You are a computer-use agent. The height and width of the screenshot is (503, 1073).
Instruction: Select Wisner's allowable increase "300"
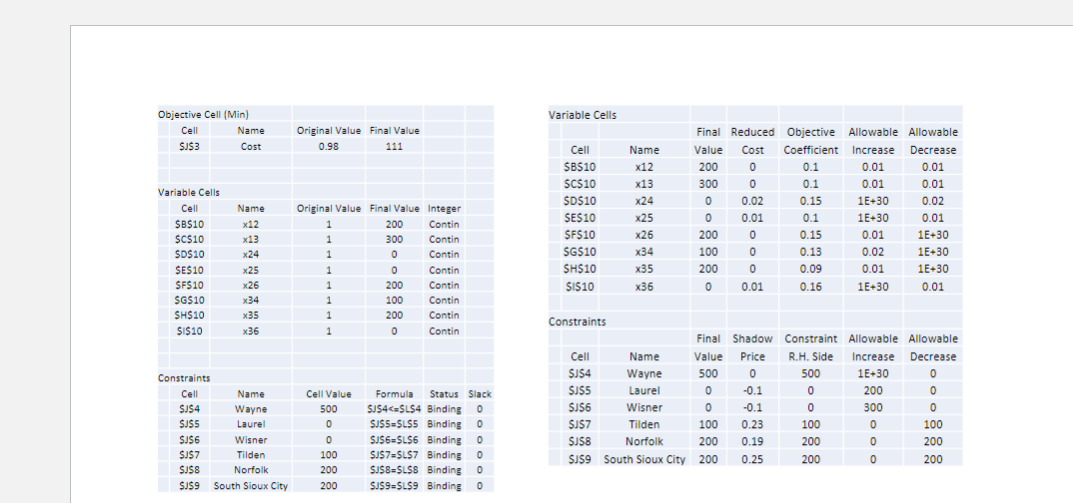(872, 408)
